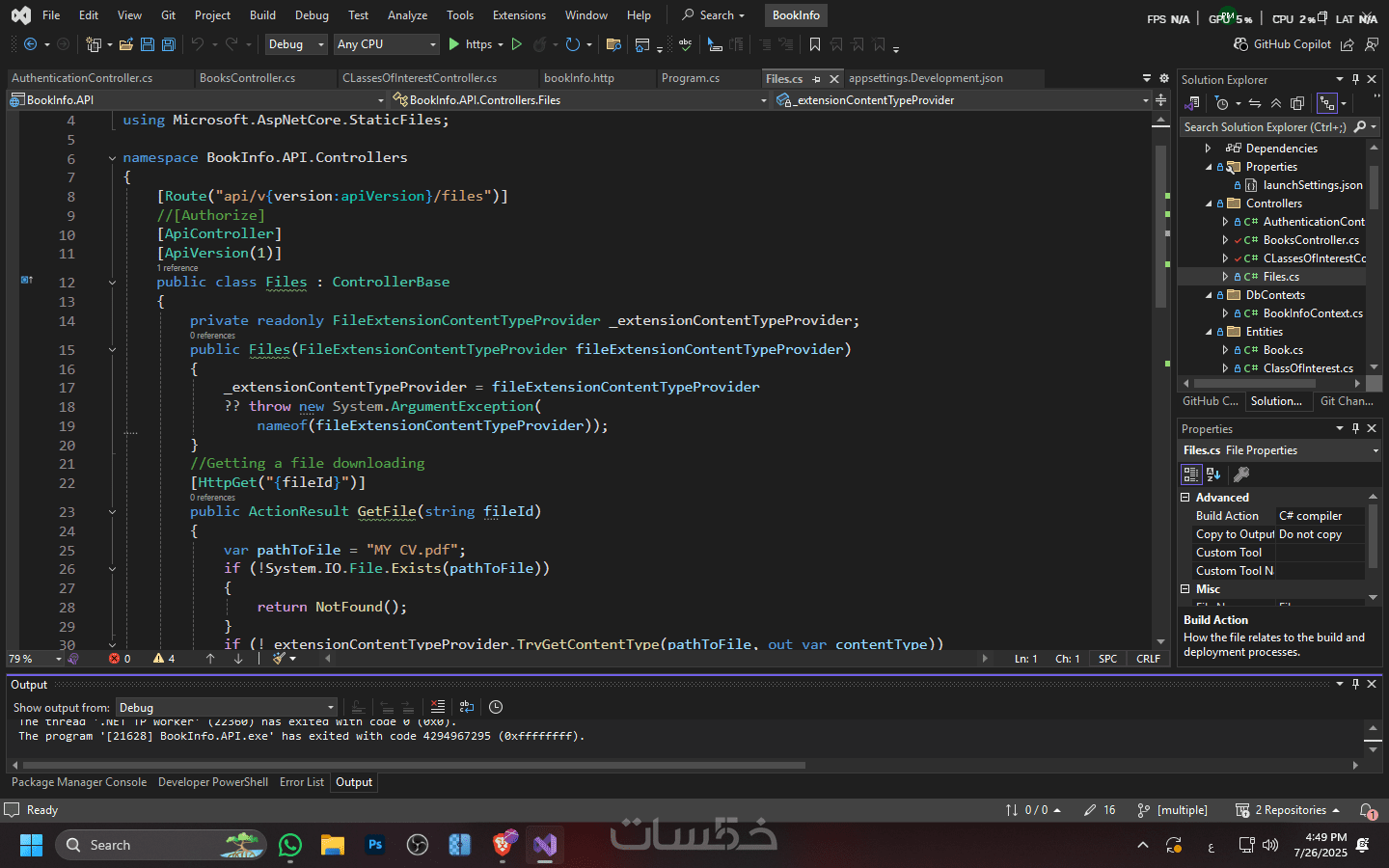Image resolution: width=1389 pixels, height=868 pixels.
Task: Click the [multiple] branch status button
Action: (1173, 810)
